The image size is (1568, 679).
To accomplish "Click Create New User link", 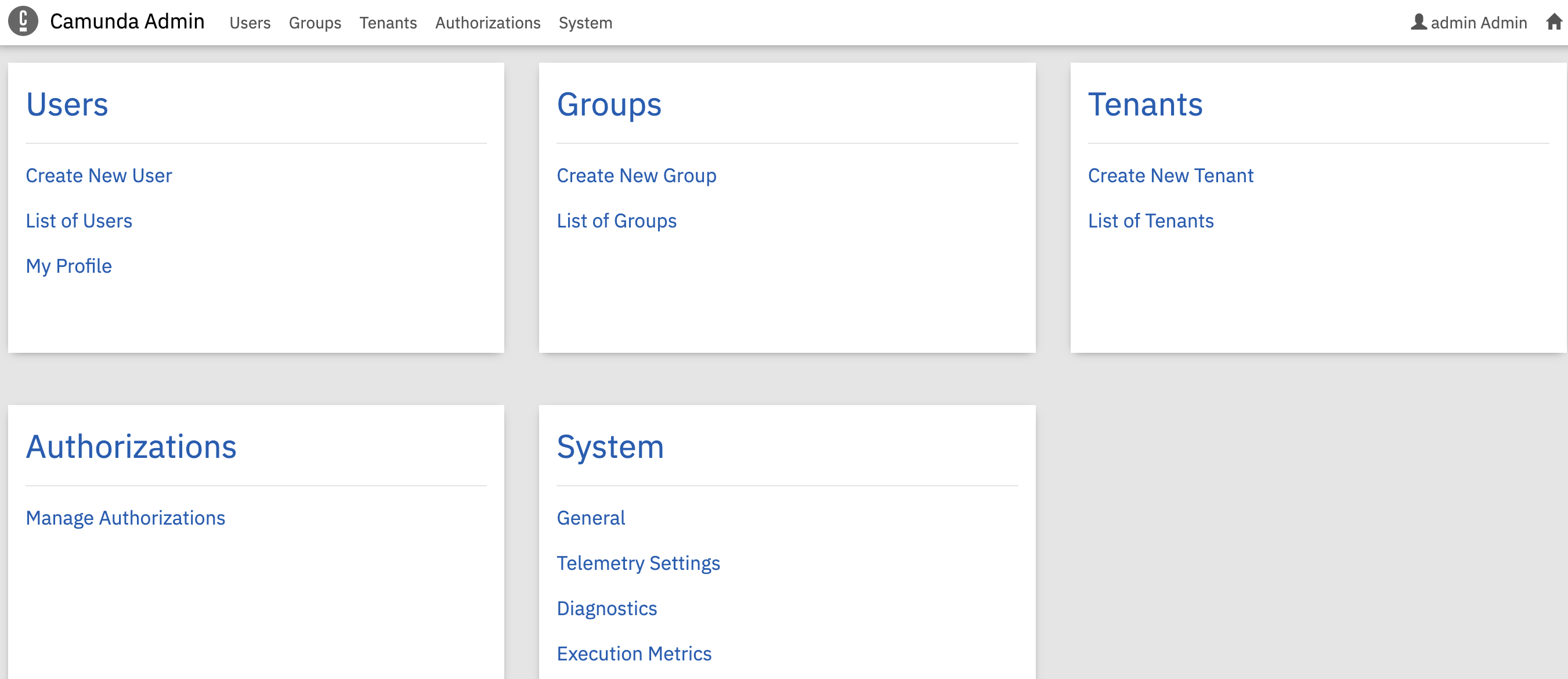I will (99, 175).
